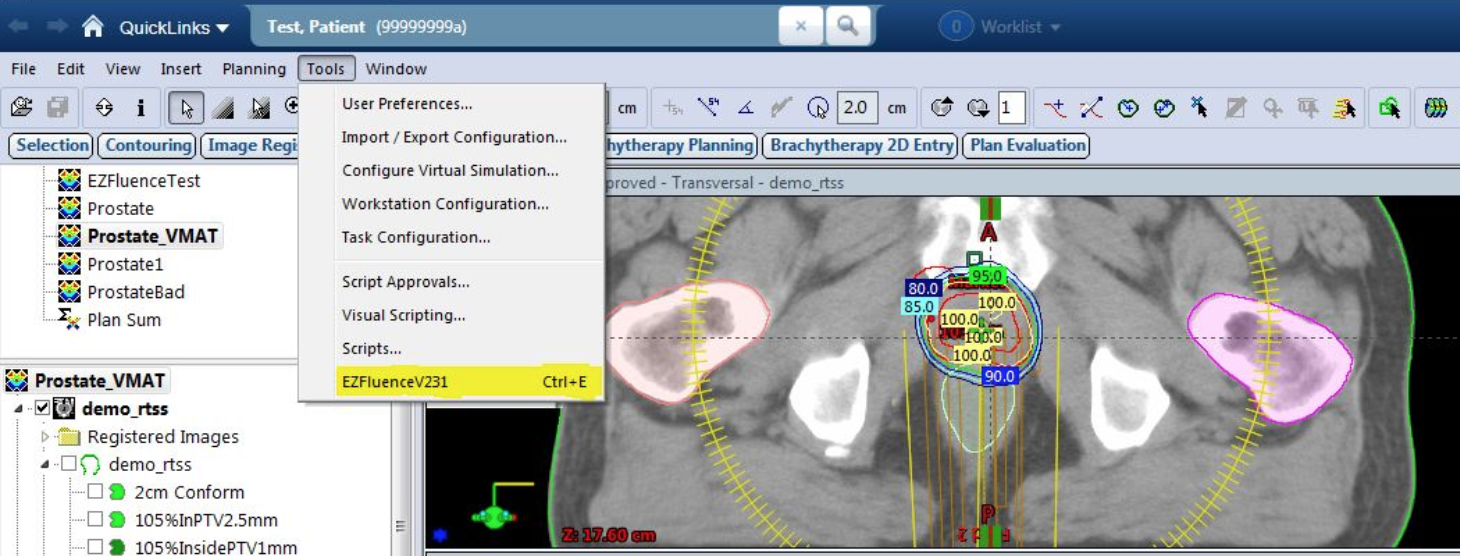Click the crossed lines dose profile icon
Screen dimensions: 1460x556
click(x=1091, y=107)
